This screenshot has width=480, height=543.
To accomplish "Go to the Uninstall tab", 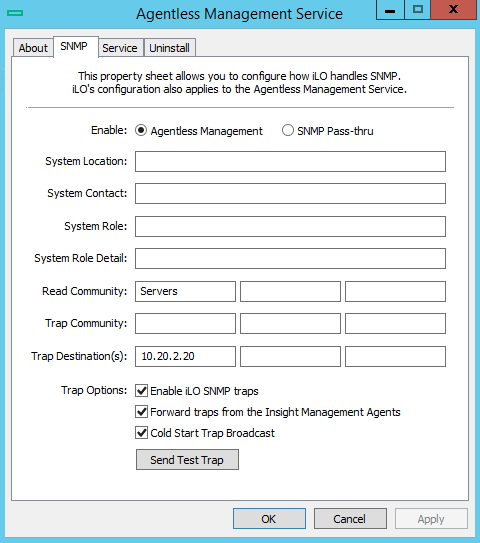I will (x=169, y=48).
